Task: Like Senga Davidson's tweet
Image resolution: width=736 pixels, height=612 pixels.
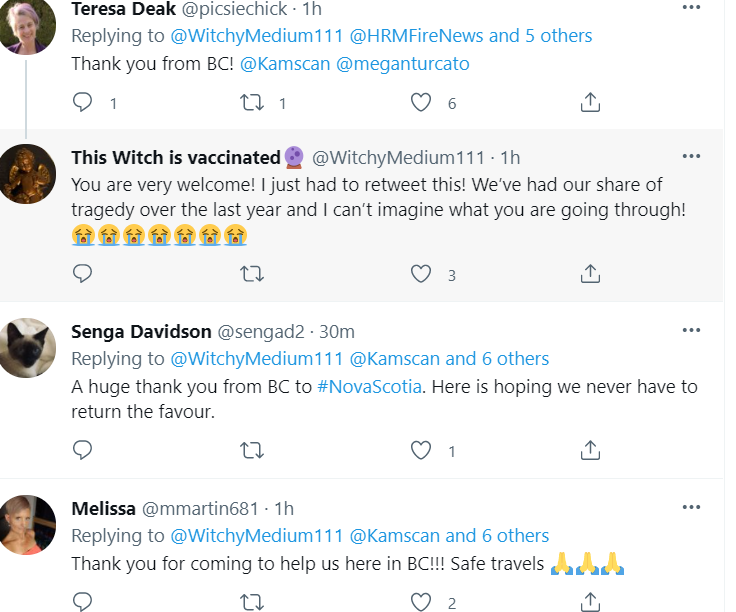Action: point(422,450)
